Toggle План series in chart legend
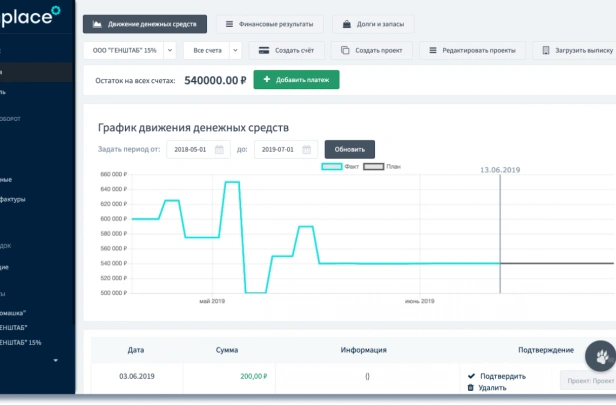 [382, 167]
